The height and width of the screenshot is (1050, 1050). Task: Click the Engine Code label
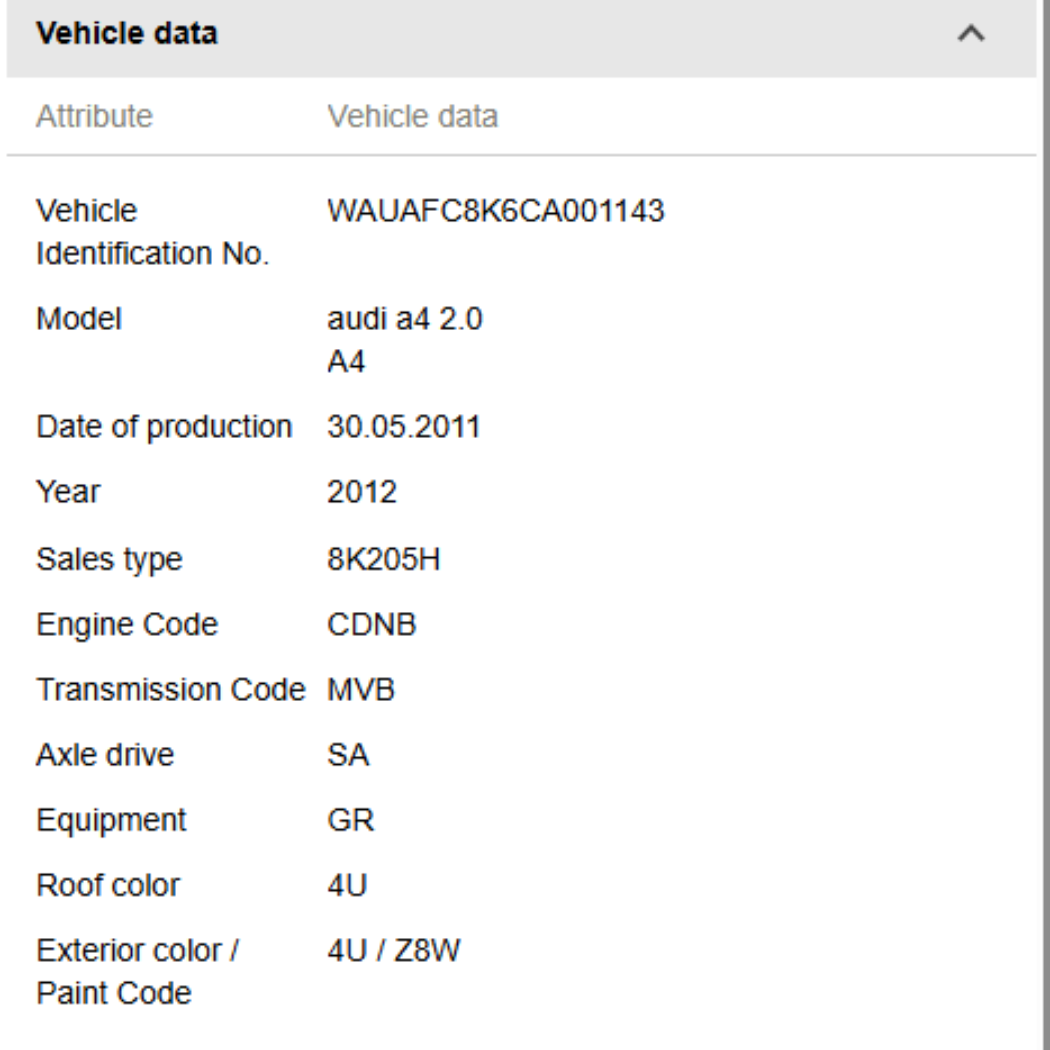click(127, 625)
